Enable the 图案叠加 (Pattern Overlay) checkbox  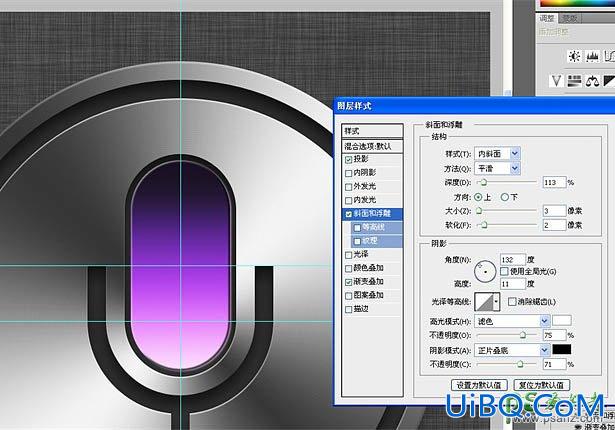[348, 296]
